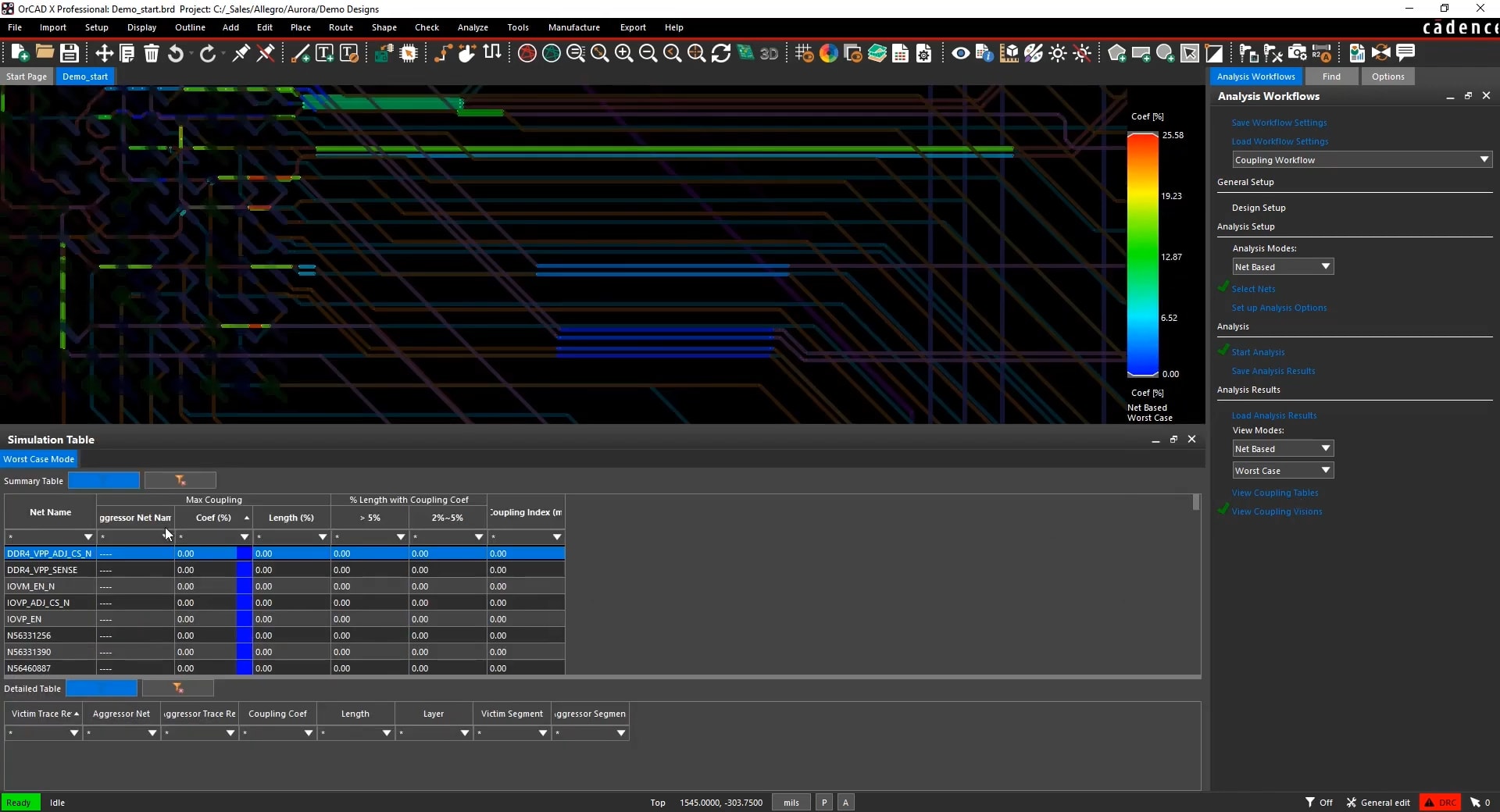Open a file with the folder icon
1500x812 pixels.
click(45, 53)
